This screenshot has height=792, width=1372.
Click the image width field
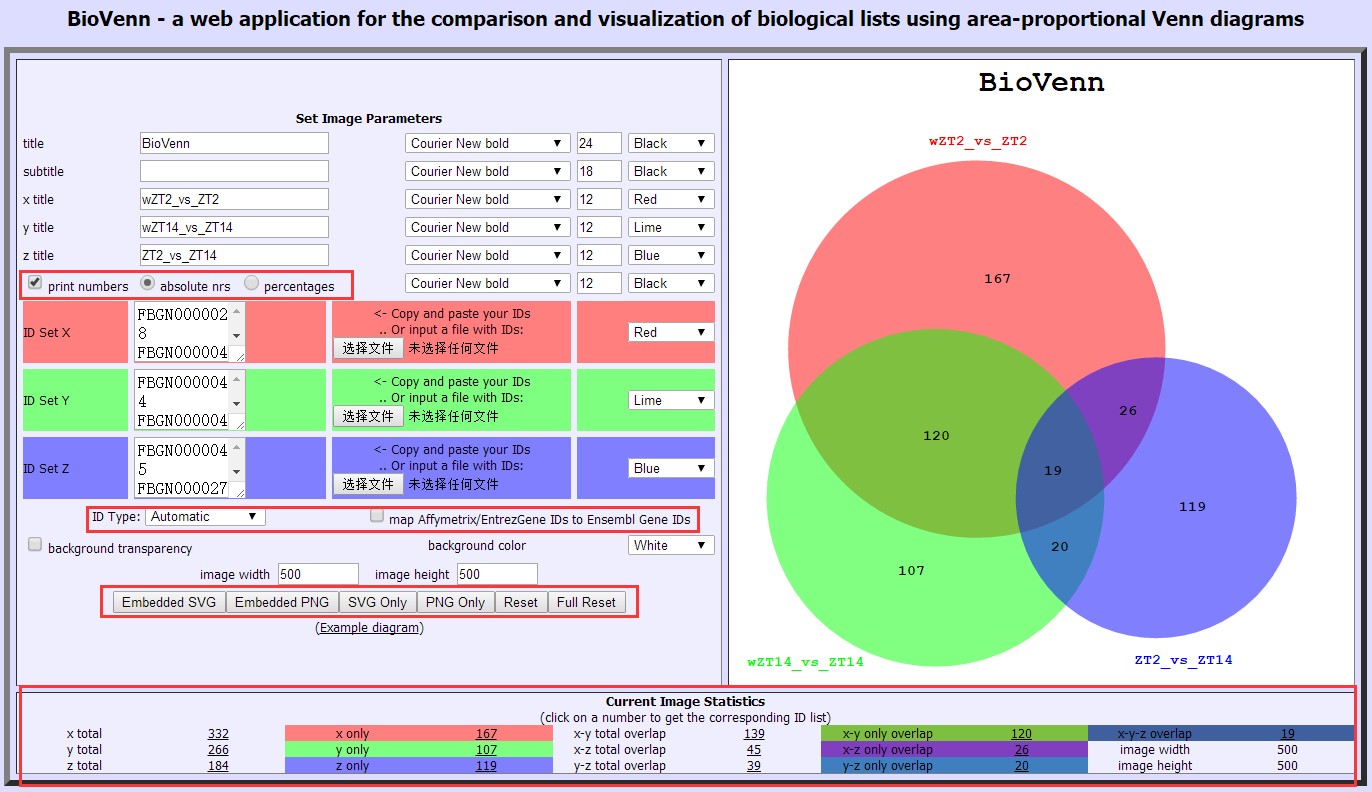coord(318,574)
